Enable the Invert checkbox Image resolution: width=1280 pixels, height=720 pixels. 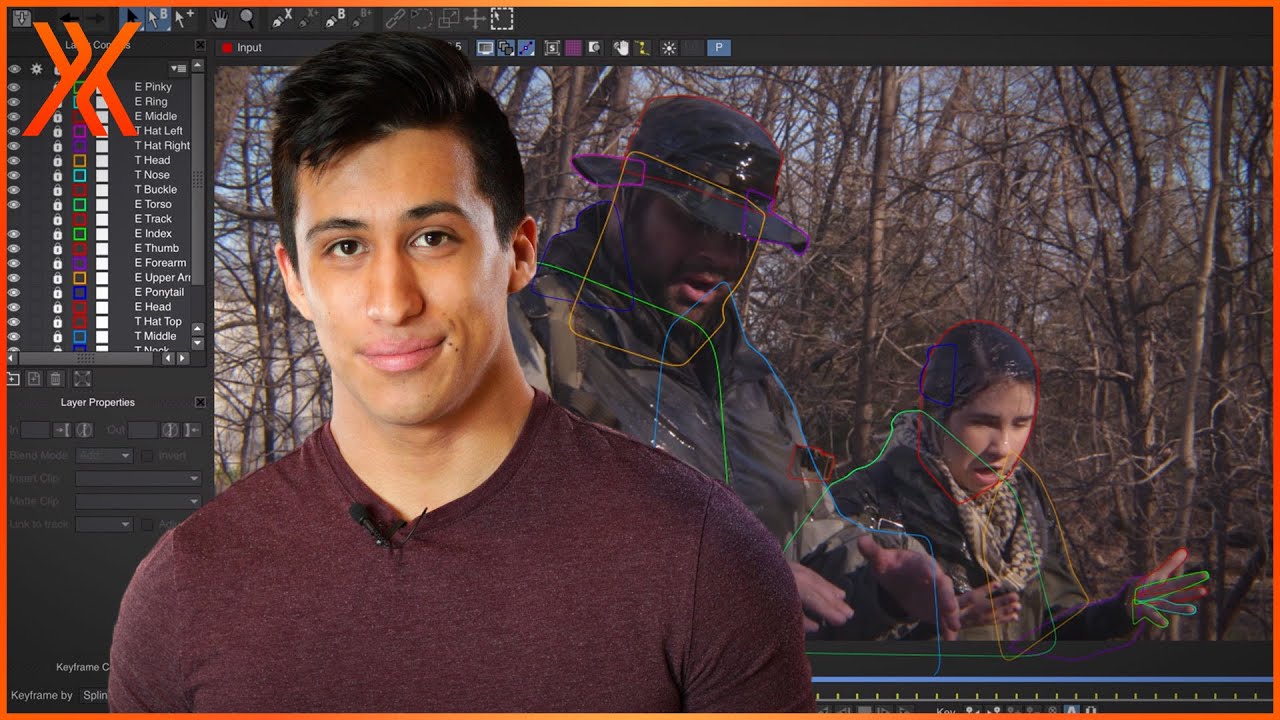pos(148,456)
